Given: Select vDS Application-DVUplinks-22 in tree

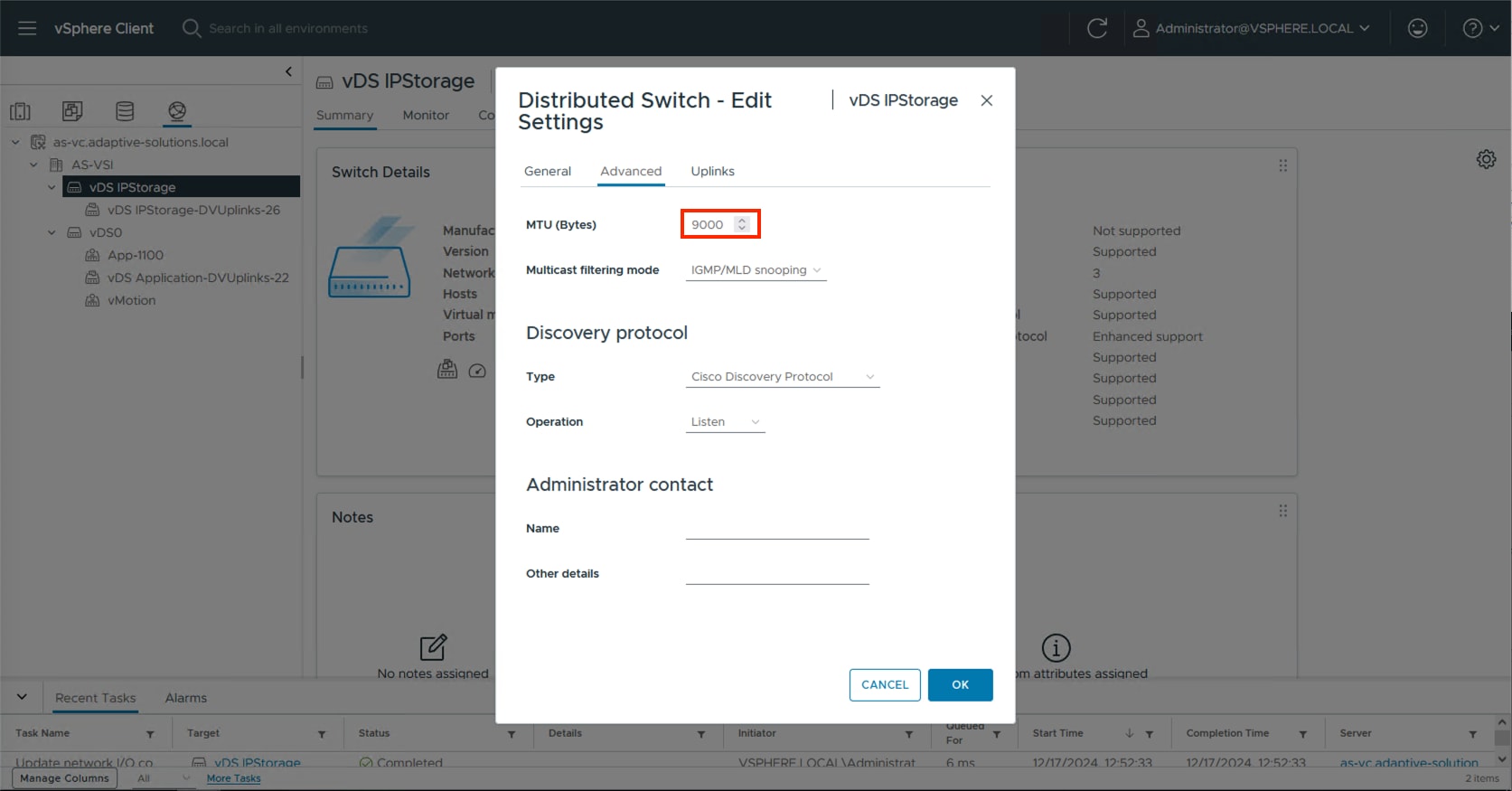Looking at the screenshot, I should [198, 278].
